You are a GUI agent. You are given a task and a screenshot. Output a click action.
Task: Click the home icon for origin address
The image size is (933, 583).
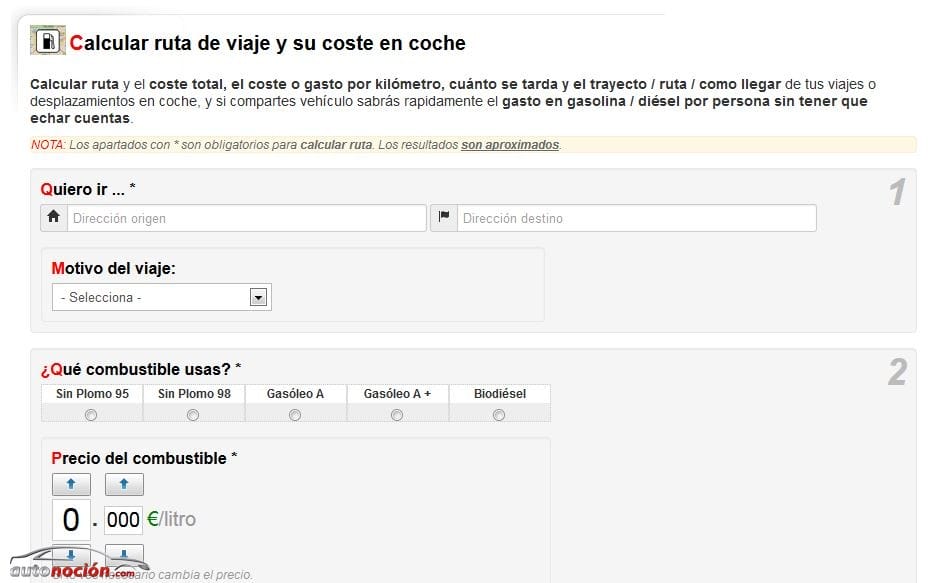click(53, 218)
